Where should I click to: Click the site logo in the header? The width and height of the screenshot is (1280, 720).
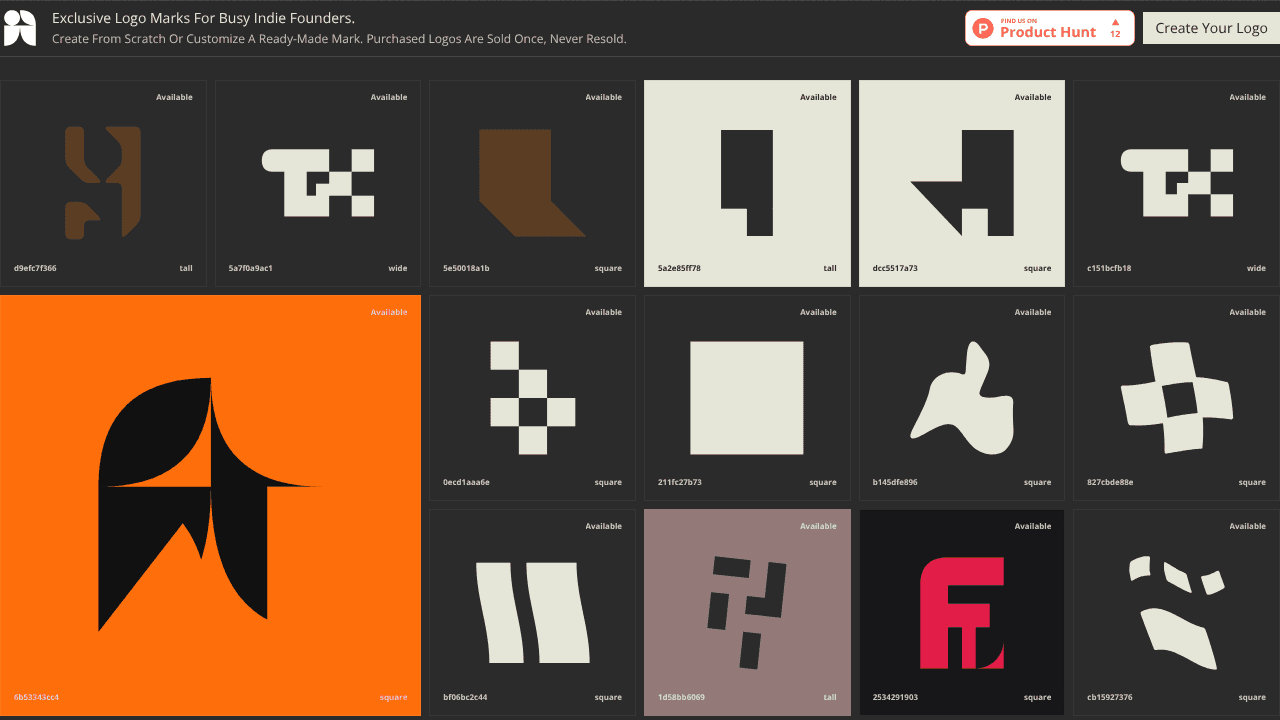[20, 28]
